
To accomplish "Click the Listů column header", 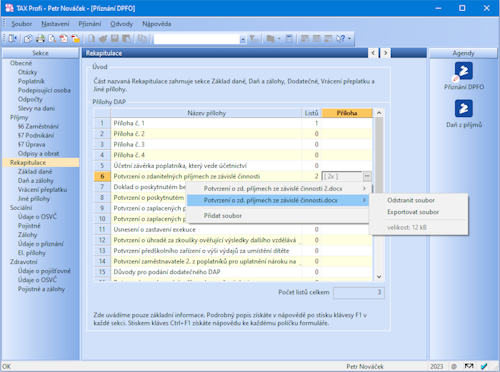I will 311,113.
